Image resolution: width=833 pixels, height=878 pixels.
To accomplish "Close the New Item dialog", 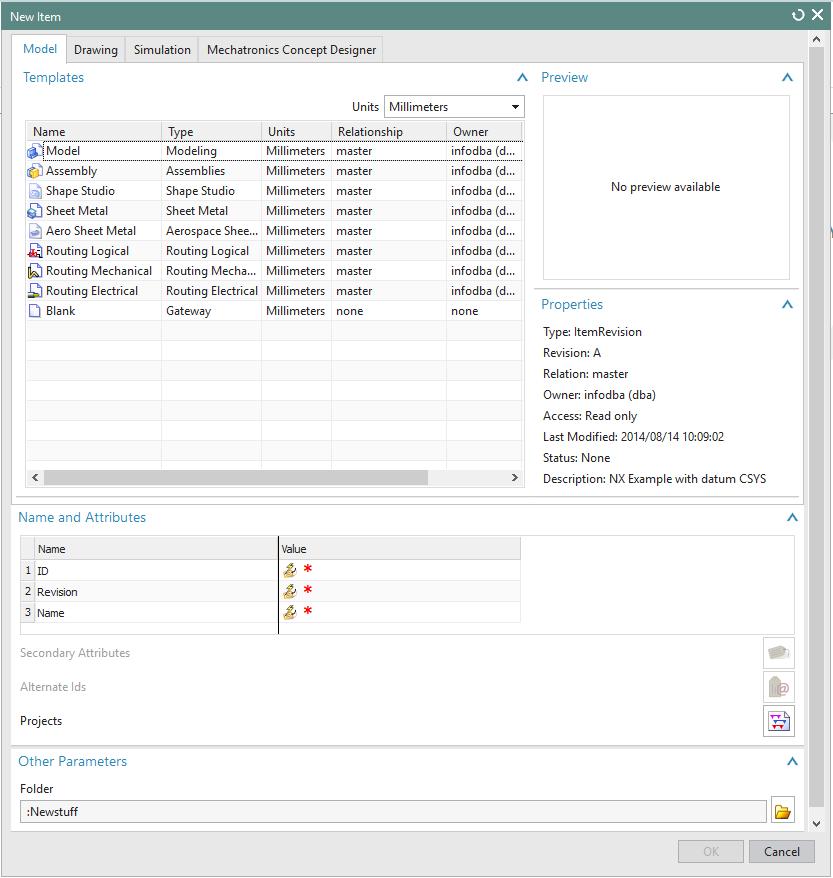I will coord(818,15).
